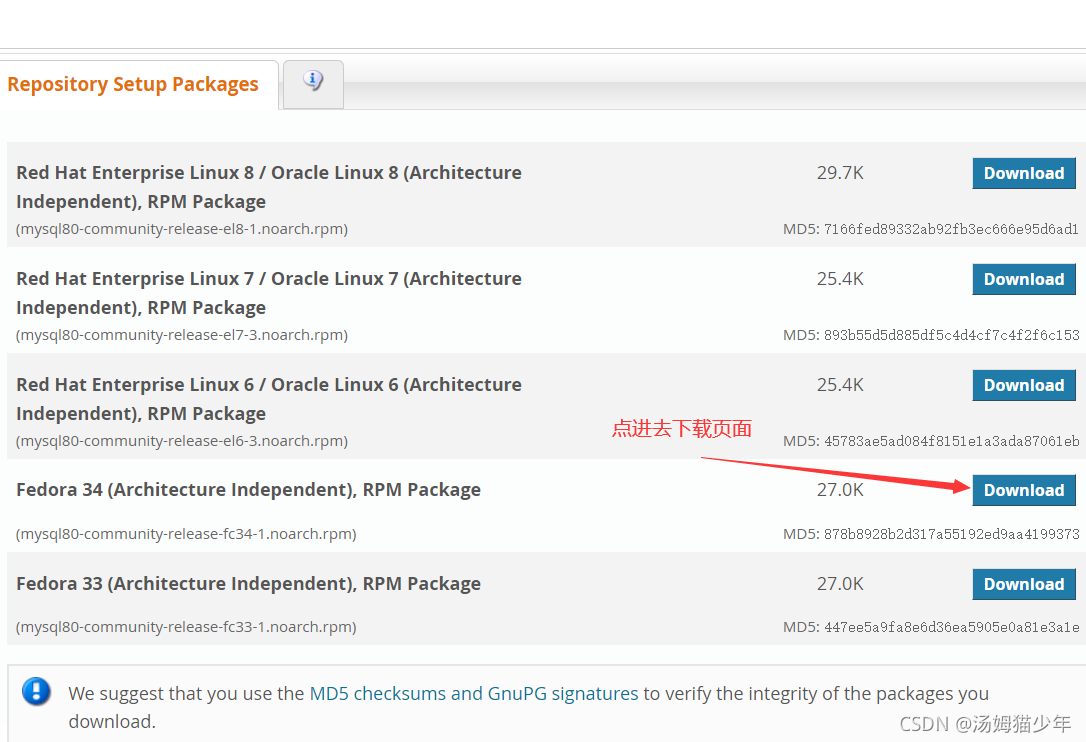
Task: Click the 29.7K file size value
Action: (x=840, y=173)
